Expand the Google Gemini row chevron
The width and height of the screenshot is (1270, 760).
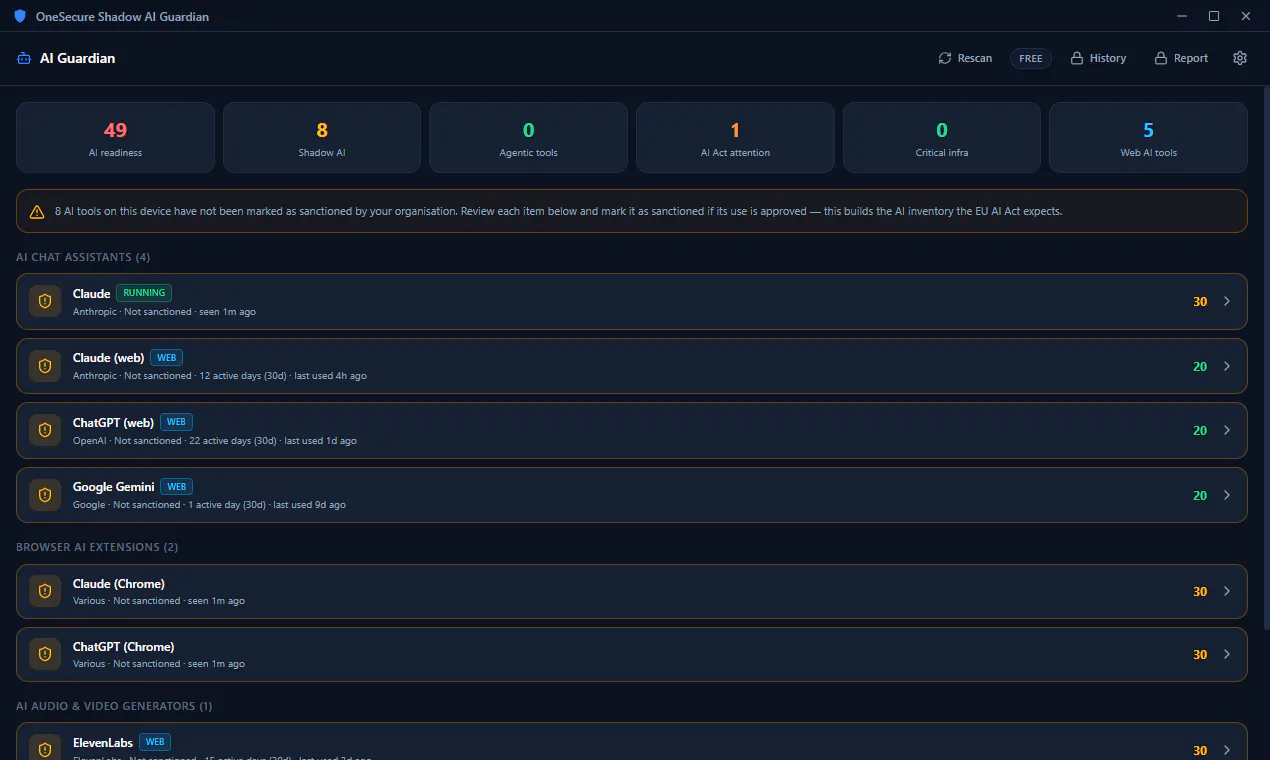click(1227, 495)
